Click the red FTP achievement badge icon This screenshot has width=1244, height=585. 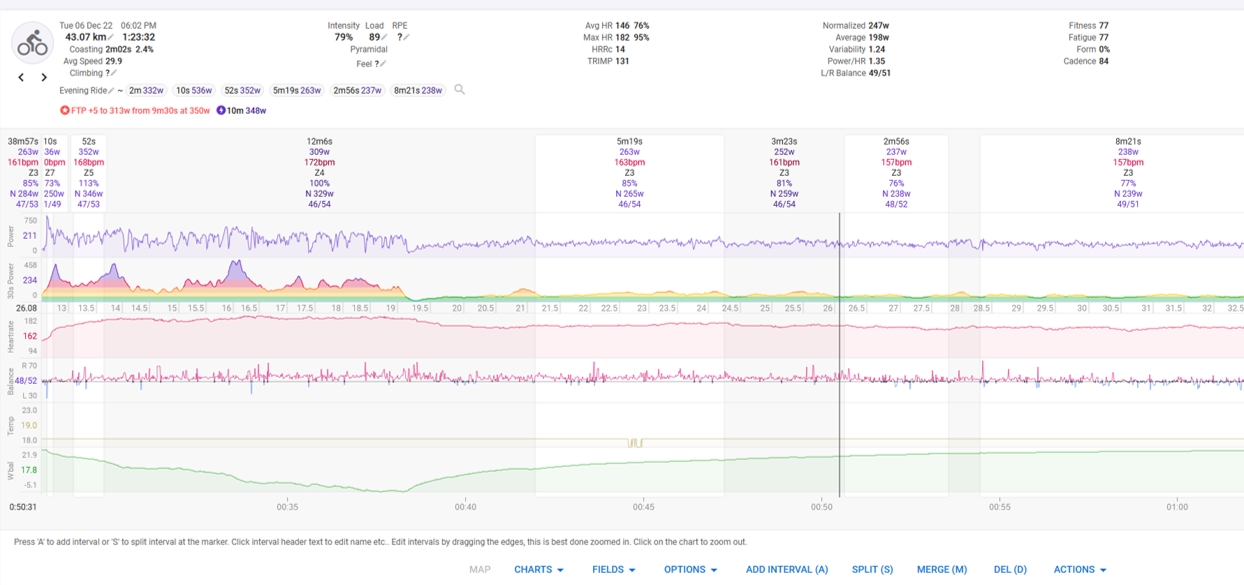(x=65, y=110)
